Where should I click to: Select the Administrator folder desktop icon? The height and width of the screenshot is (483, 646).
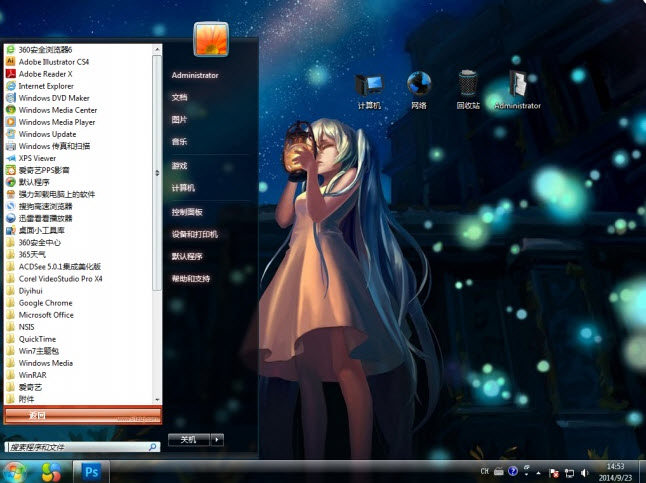click(x=517, y=90)
